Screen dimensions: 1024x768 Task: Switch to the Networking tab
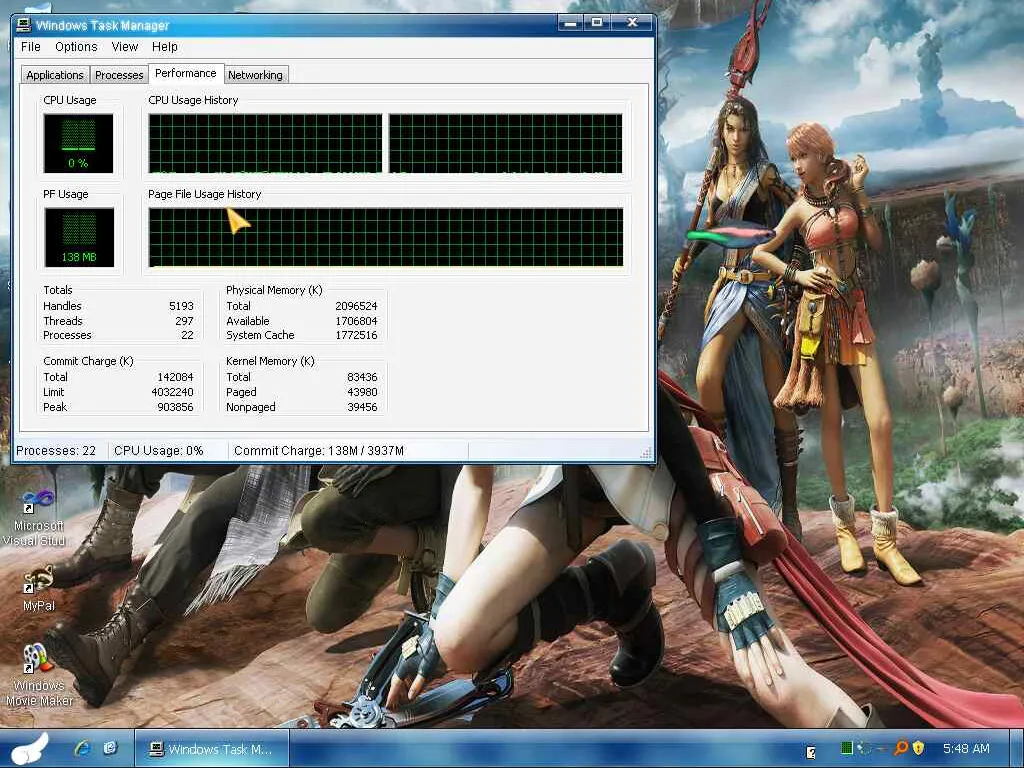click(x=255, y=75)
